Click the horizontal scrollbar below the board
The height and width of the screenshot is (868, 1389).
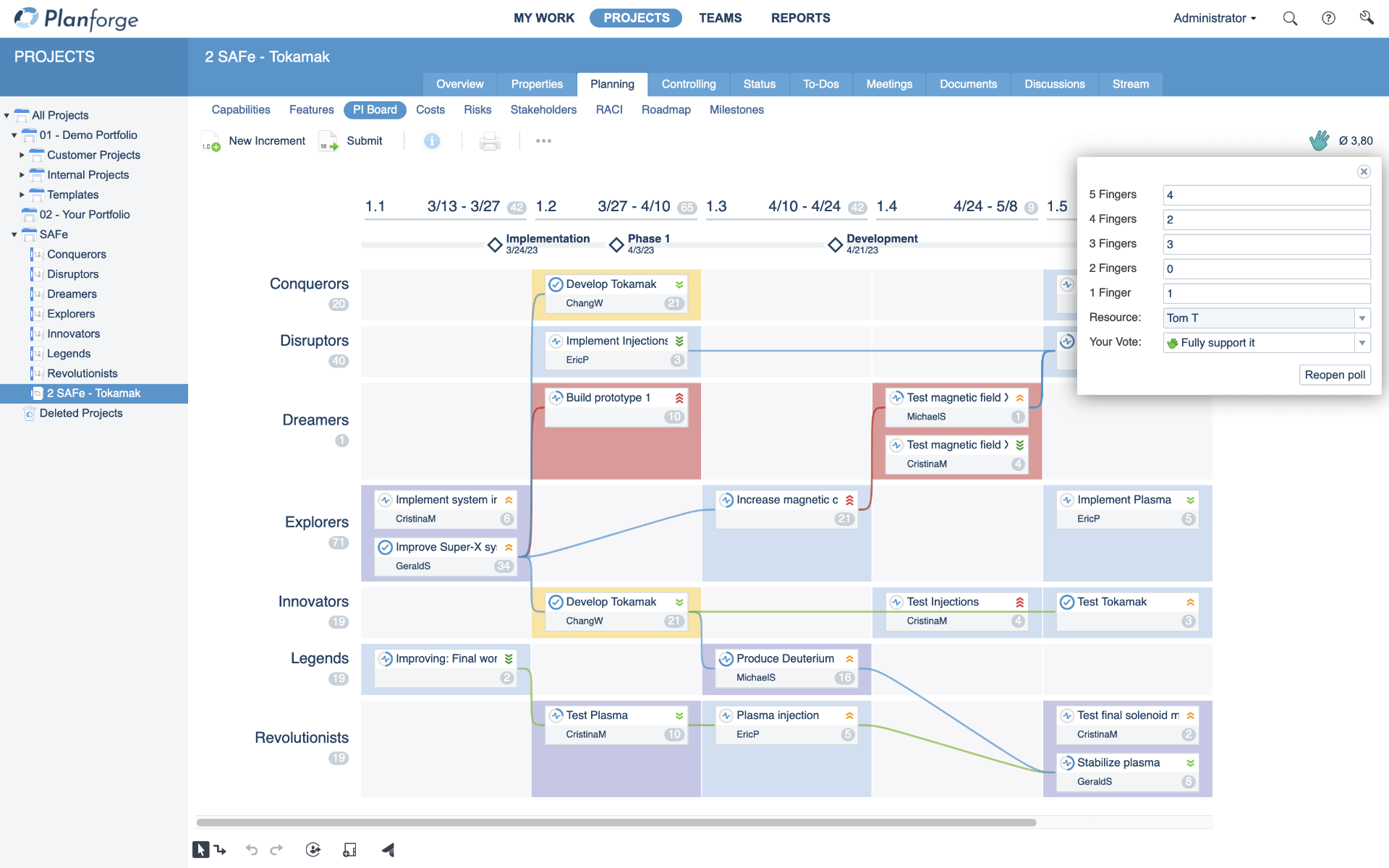[616, 822]
